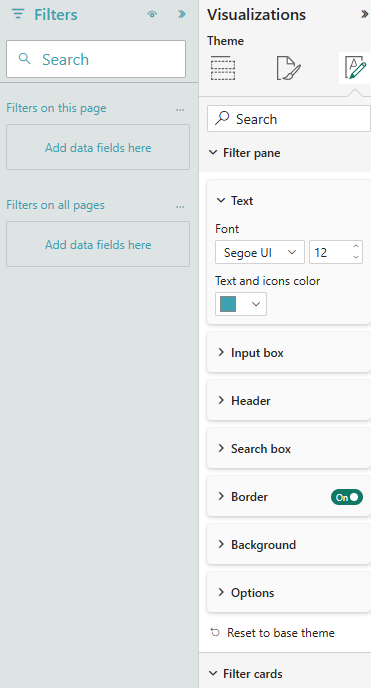Click Add data fields under this page

point(98,147)
